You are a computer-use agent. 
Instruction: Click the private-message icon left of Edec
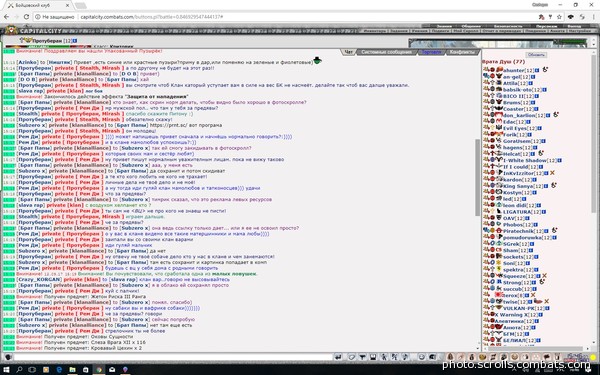click(x=486, y=121)
